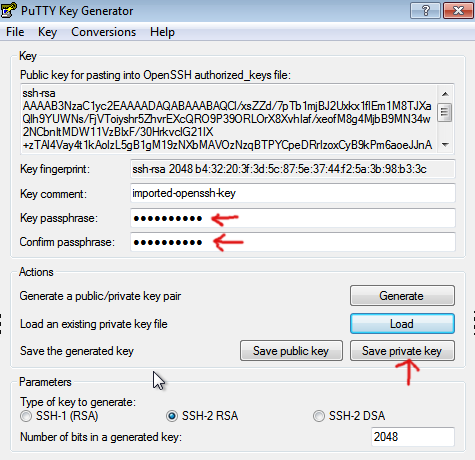Click the public key scrollbar thumb
Image resolution: width=475 pixels, height=460 pixels.
point(444,112)
